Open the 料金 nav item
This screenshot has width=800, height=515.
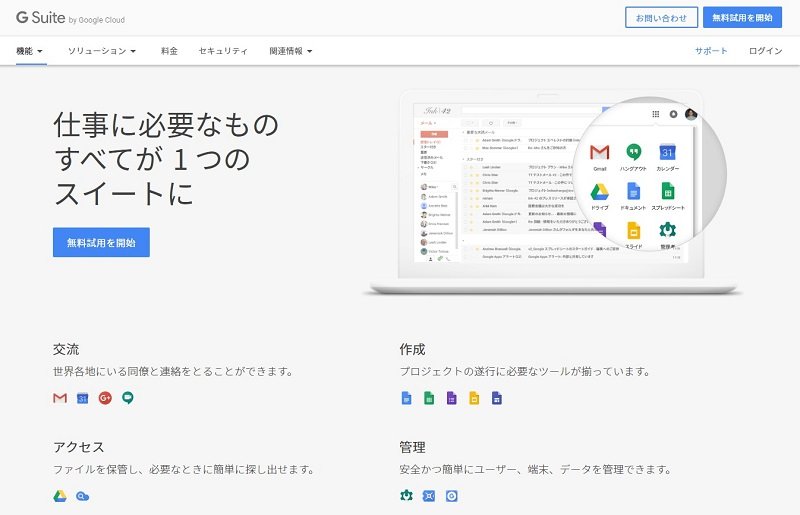(169, 51)
